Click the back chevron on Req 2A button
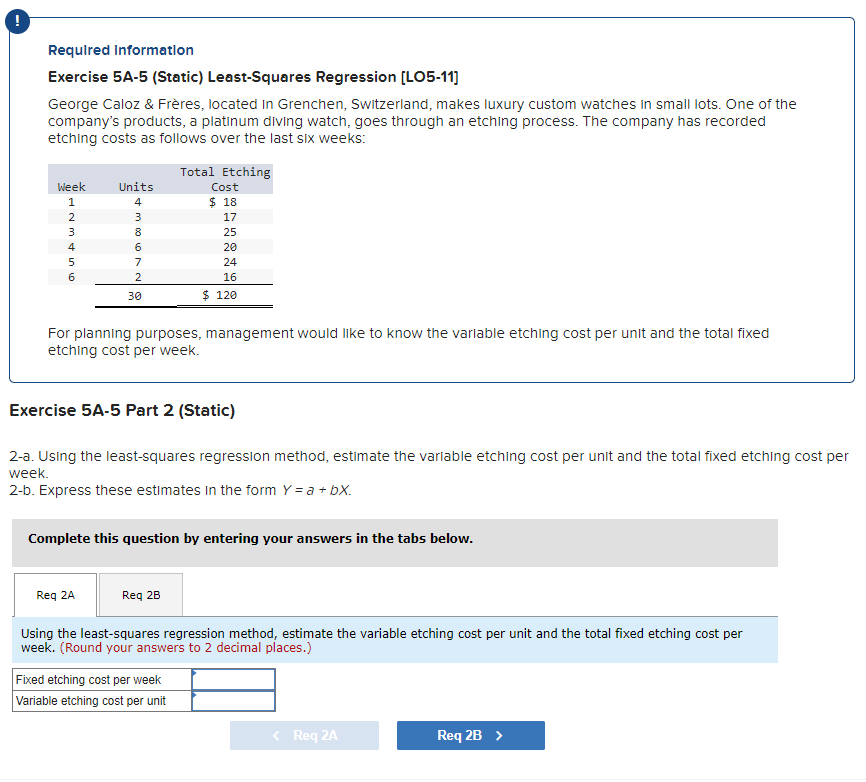The height and width of the screenshot is (782, 866). 275,735
